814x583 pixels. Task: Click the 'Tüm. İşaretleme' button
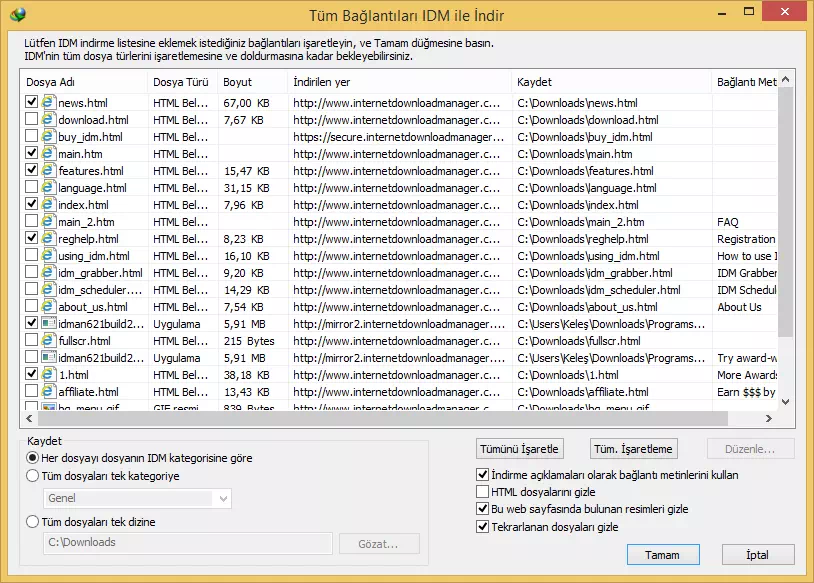tap(633, 449)
